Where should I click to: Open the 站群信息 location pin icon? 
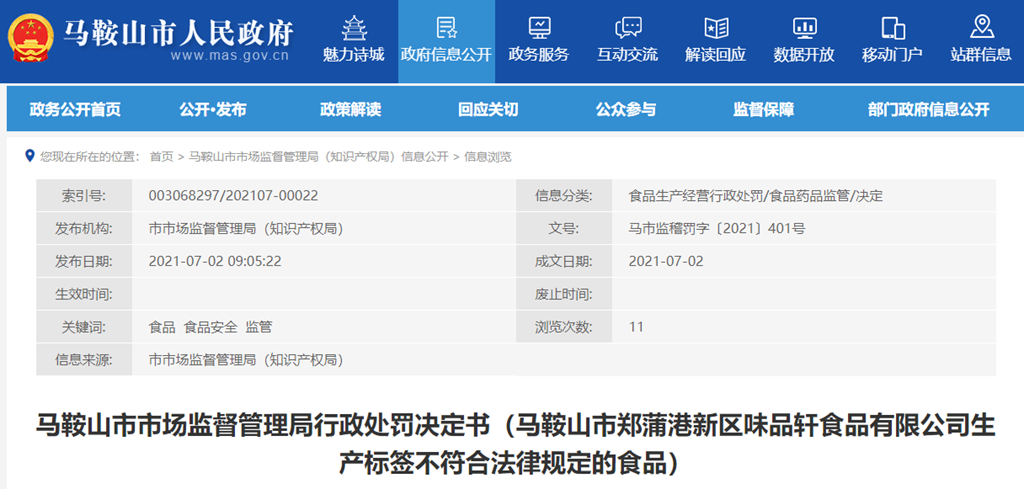click(981, 26)
